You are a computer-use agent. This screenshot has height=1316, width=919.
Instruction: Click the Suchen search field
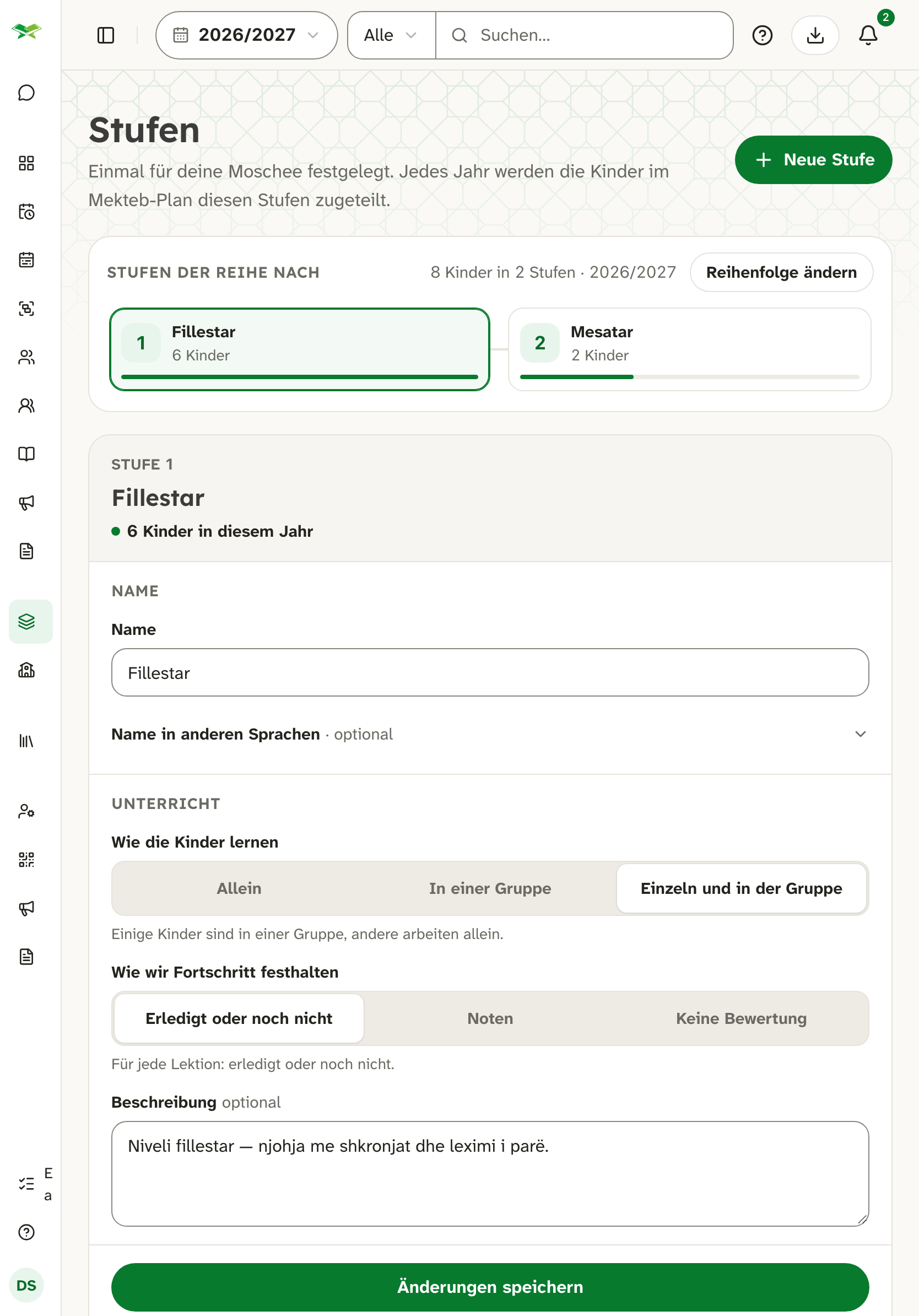[x=585, y=35]
